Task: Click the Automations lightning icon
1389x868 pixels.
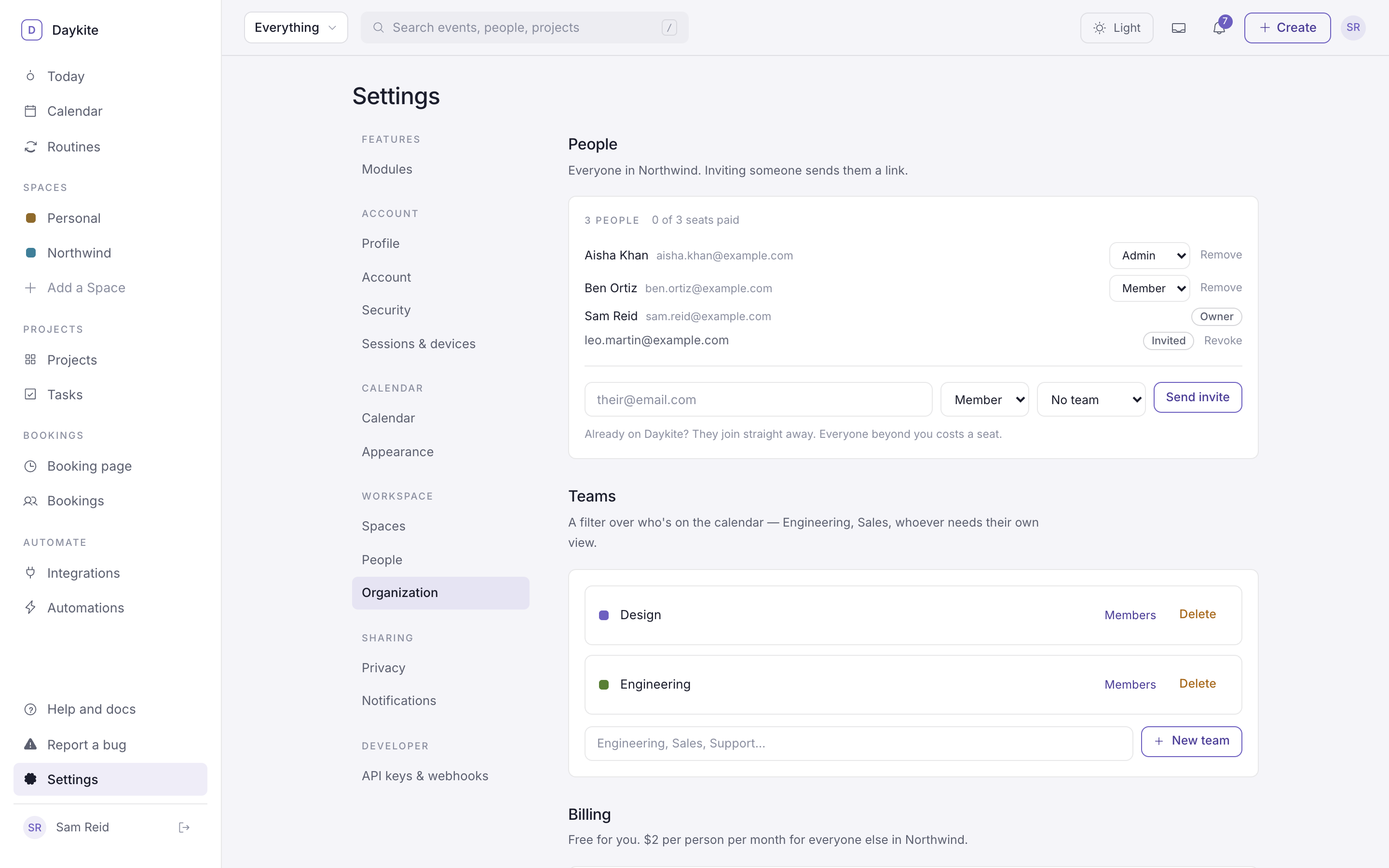Action: point(30,608)
